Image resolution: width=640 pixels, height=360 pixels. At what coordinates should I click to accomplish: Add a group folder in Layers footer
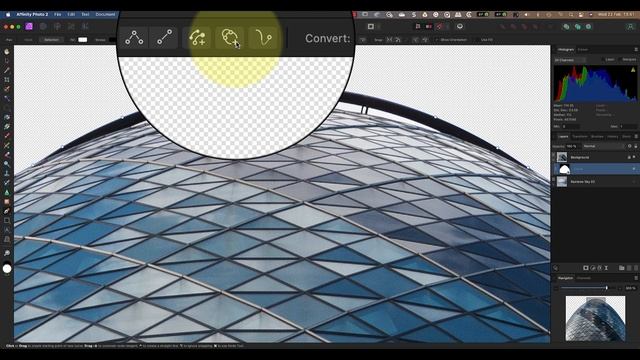click(x=621, y=268)
